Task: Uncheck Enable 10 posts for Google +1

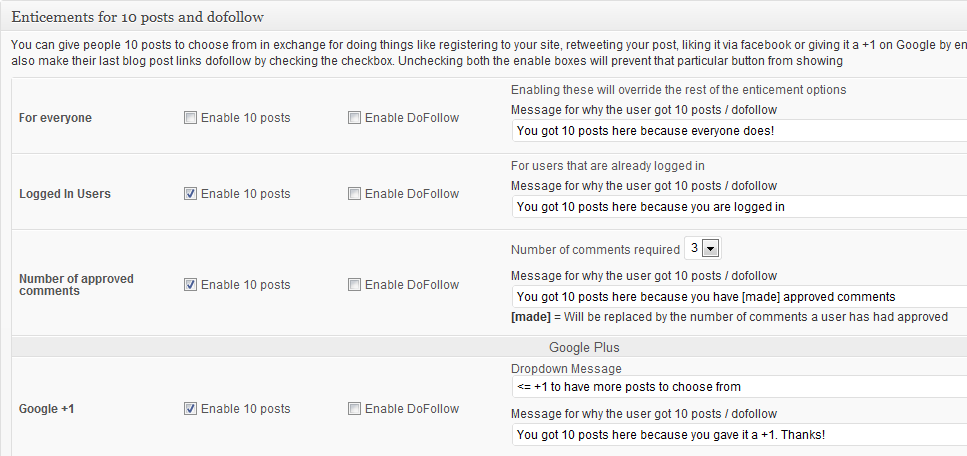Action: click(x=191, y=409)
